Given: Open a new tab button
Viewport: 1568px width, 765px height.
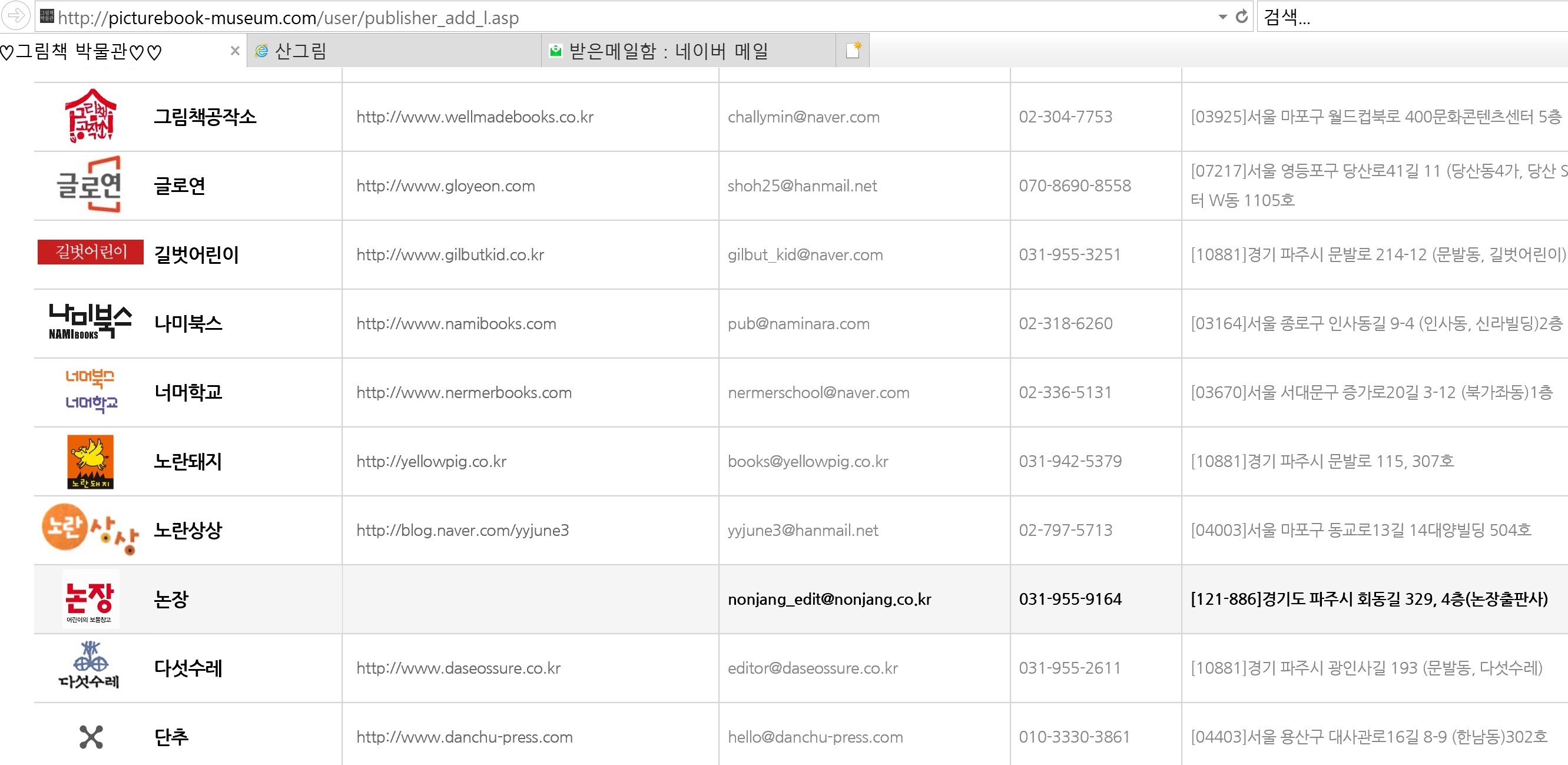Looking at the screenshot, I should [x=853, y=51].
